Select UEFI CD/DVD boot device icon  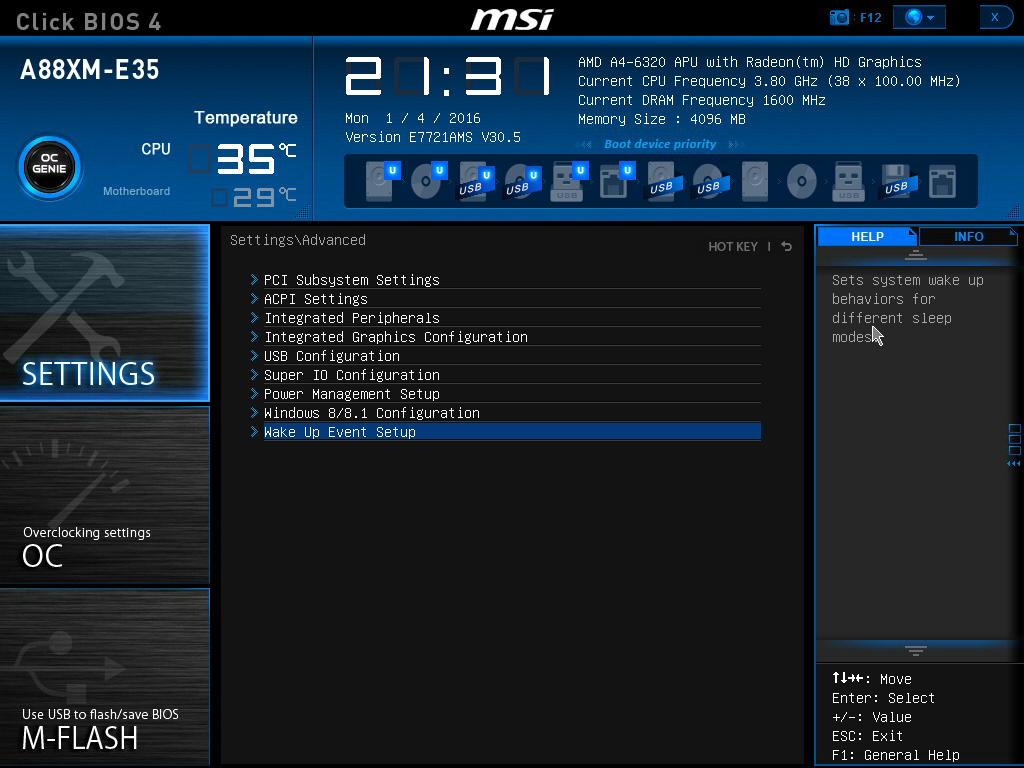click(x=429, y=181)
